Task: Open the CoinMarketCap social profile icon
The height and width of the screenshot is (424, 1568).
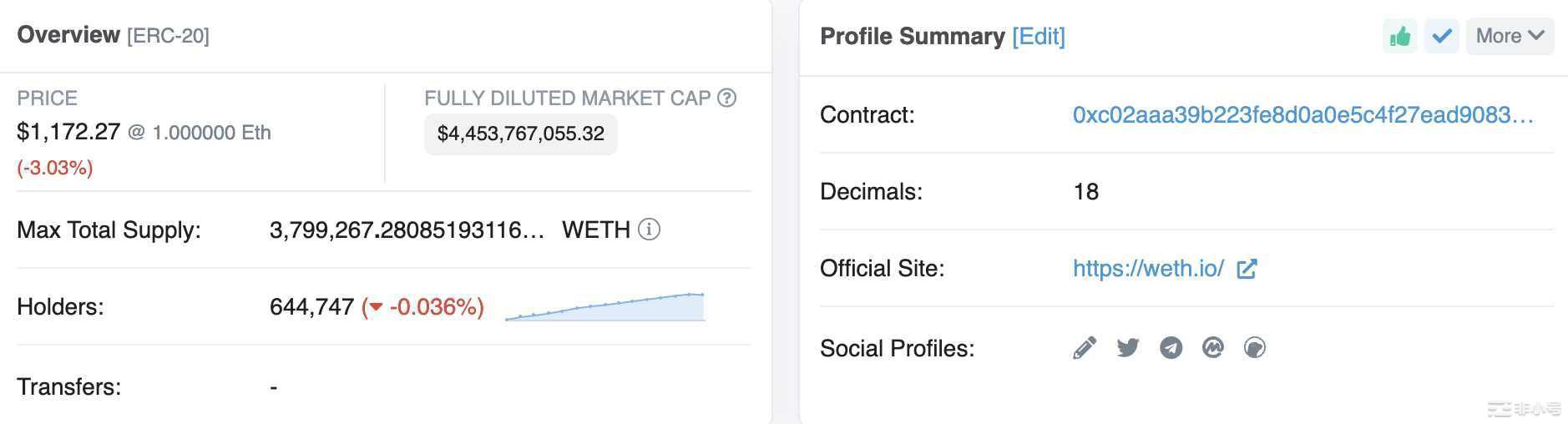Action: click(x=1213, y=348)
